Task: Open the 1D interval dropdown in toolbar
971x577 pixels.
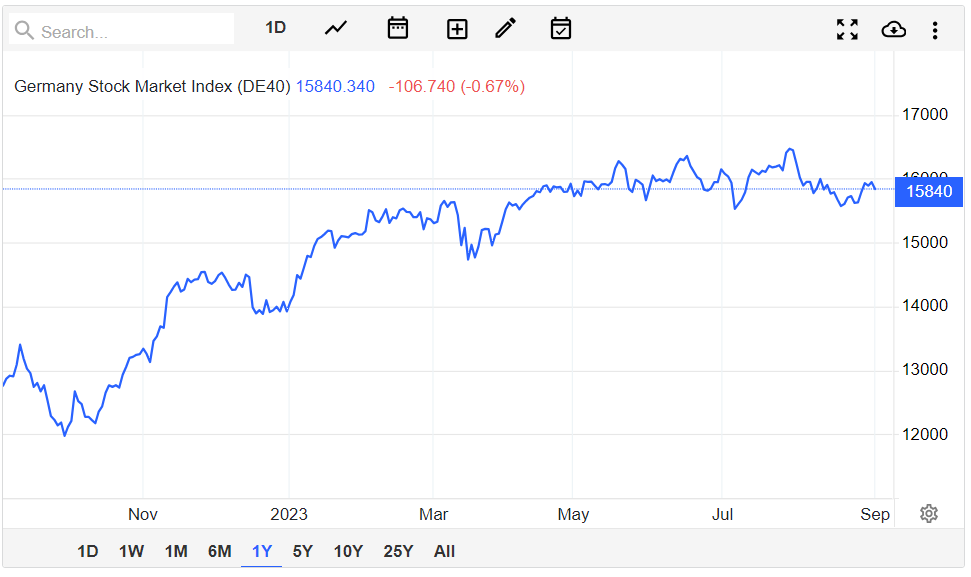Action: 276,28
